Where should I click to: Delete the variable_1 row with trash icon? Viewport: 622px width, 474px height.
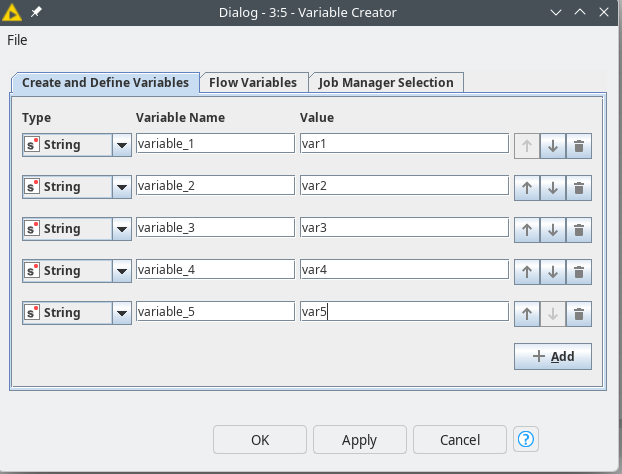[x=578, y=145]
